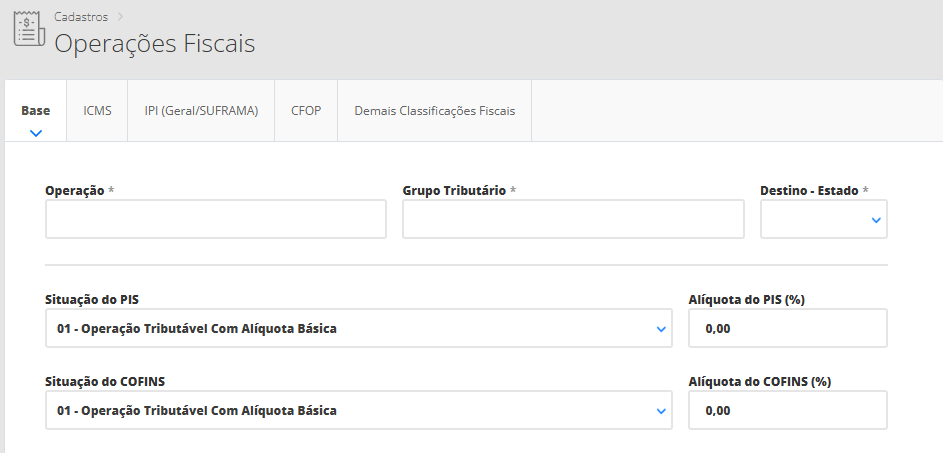This screenshot has width=943, height=453.
Task: Switch to the CFOP tab
Action: 306,110
